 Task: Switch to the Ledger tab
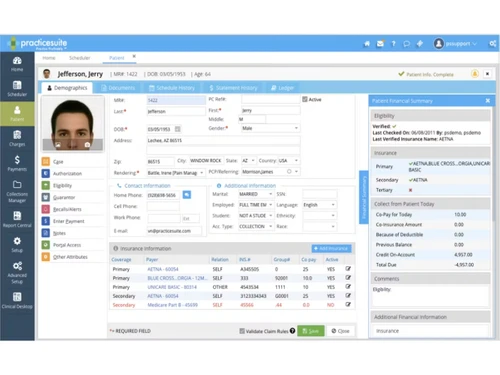point(282,88)
